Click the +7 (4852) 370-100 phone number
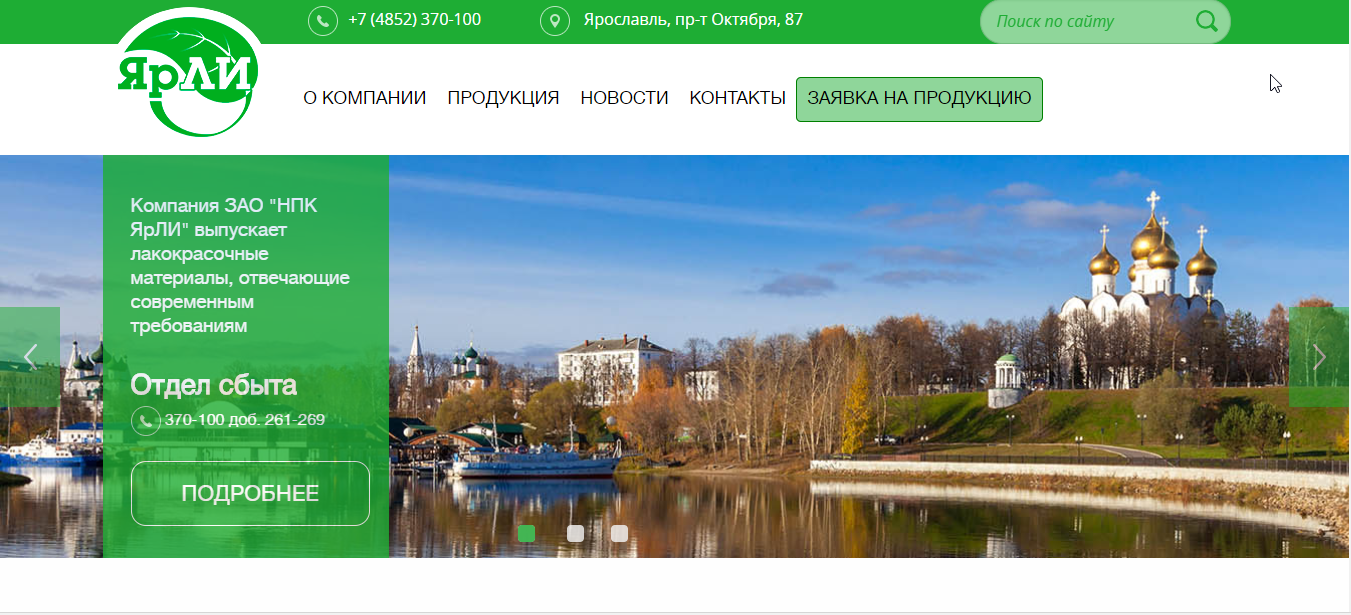Viewport: 1351px width, 615px height. pos(414,20)
